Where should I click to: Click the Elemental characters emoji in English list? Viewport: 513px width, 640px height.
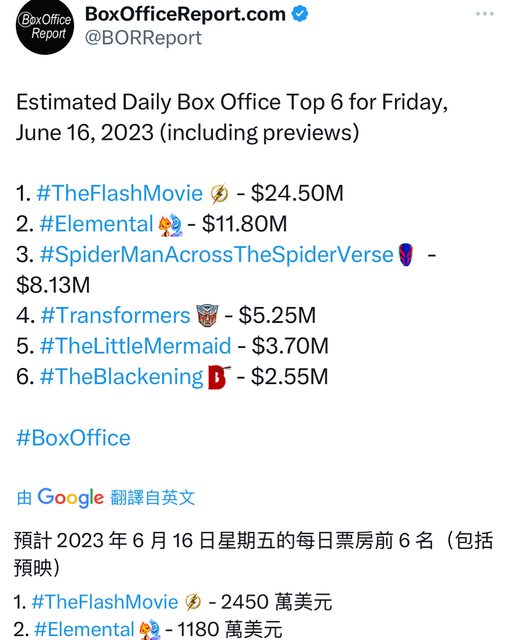[171, 224]
